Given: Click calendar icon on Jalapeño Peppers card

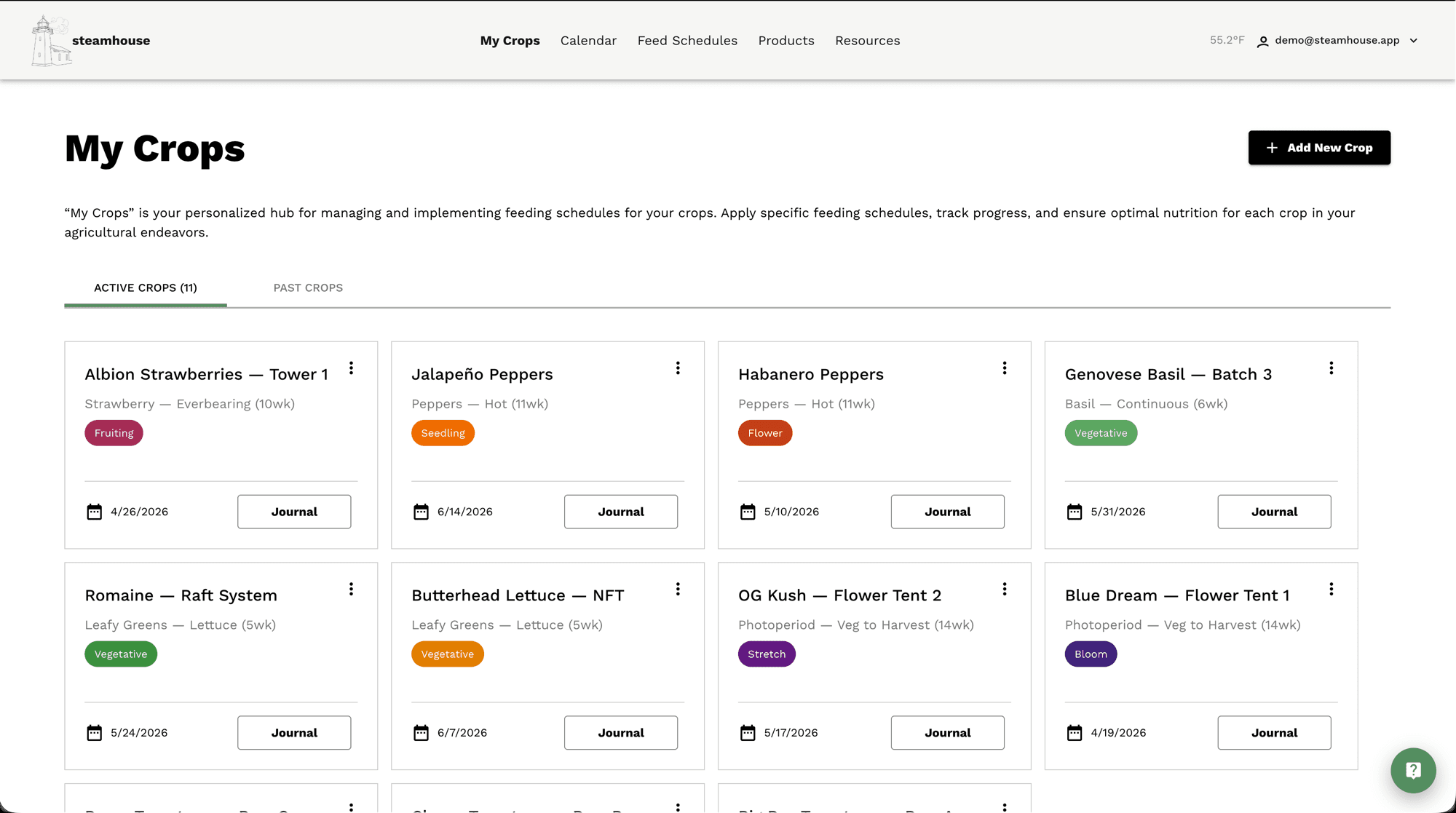Looking at the screenshot, I should (421, 512).
